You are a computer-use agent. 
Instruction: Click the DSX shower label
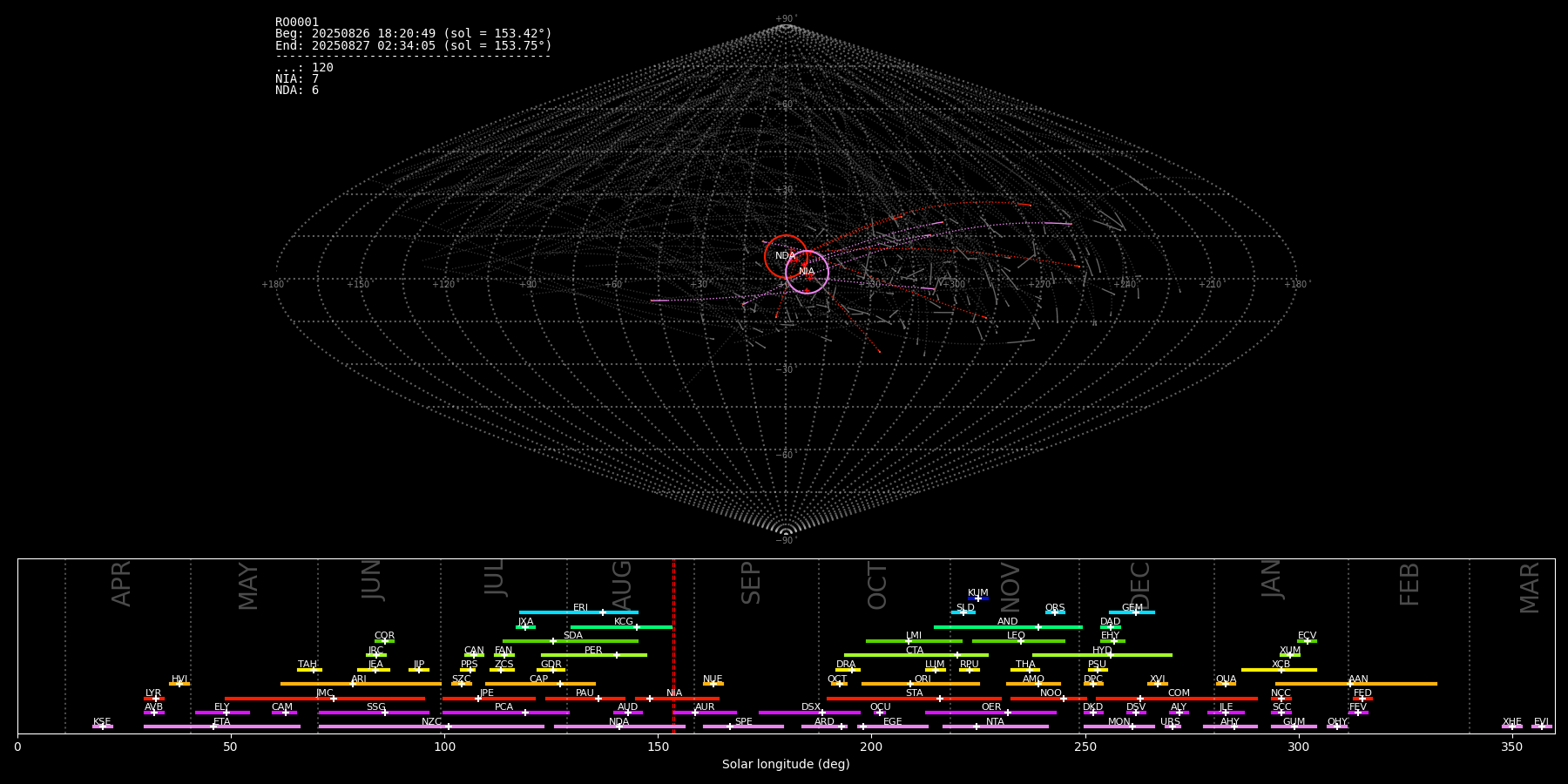[x=811, y=707]
